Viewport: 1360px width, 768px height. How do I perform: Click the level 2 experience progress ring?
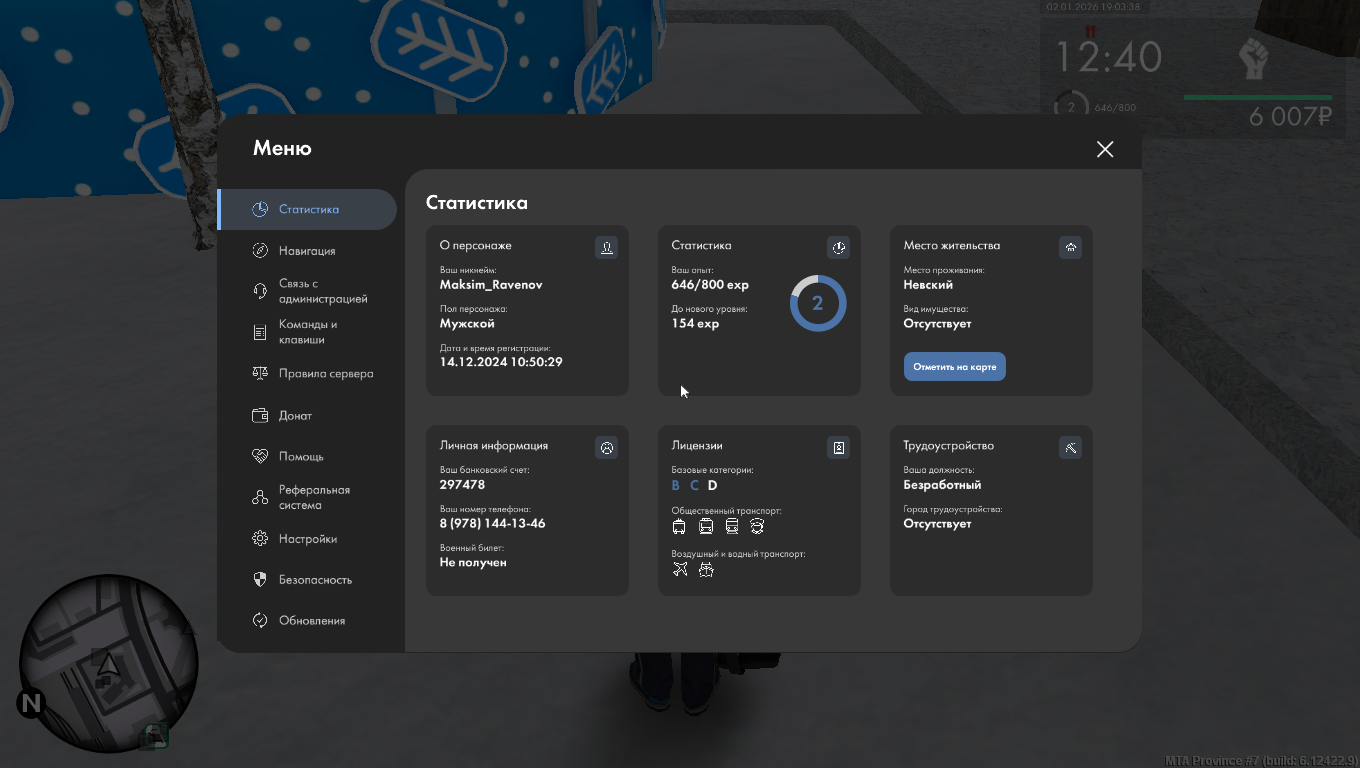[x=817, y=304]
